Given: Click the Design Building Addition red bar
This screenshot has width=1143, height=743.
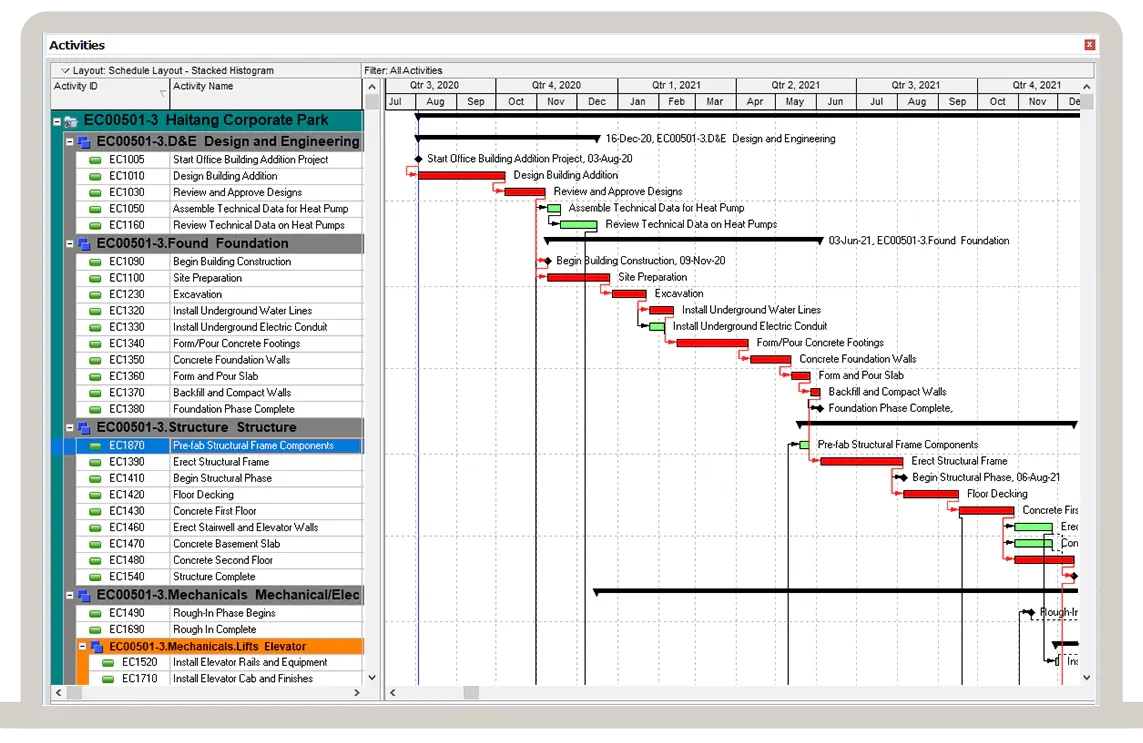Looking at the screenshot, I should [461, 176].
